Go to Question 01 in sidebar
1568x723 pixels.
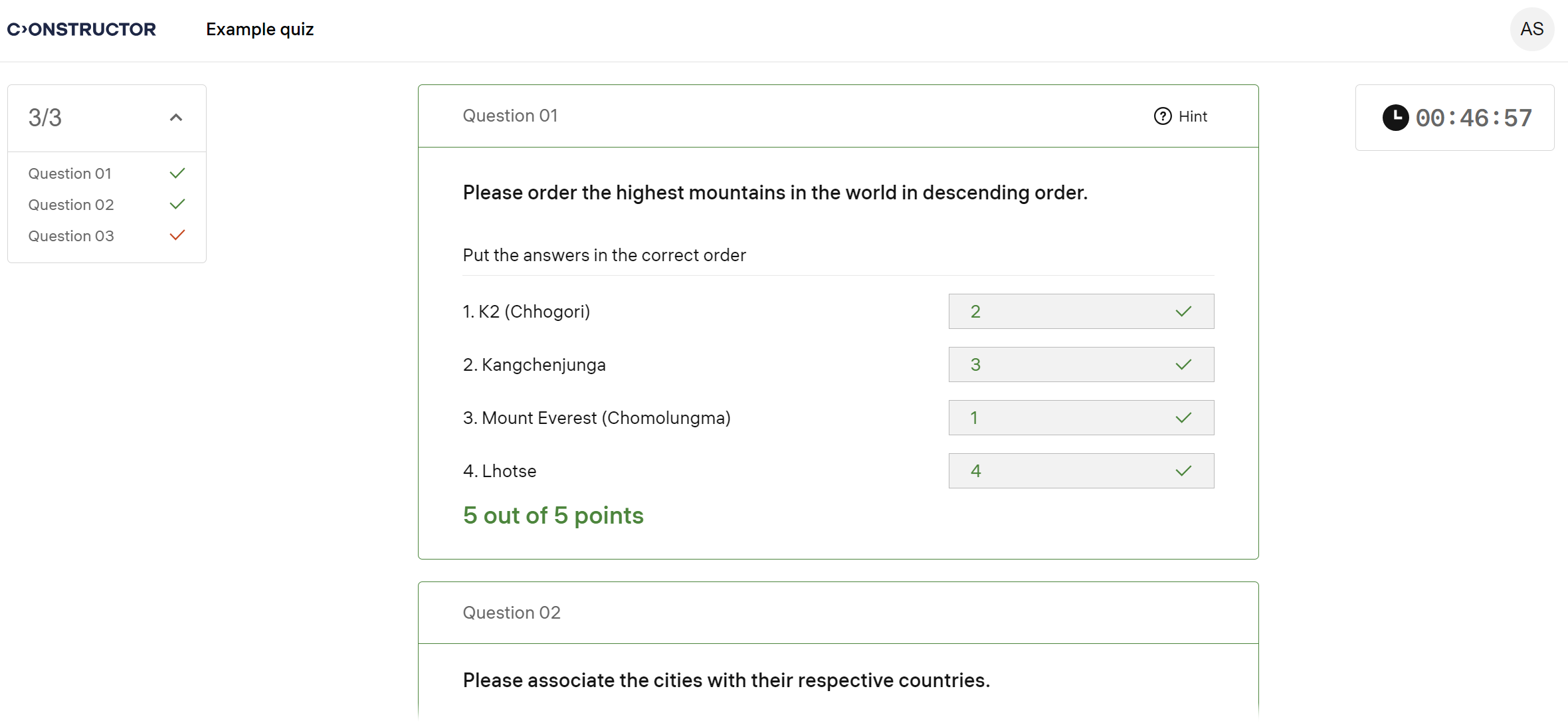tap(70, 173)
